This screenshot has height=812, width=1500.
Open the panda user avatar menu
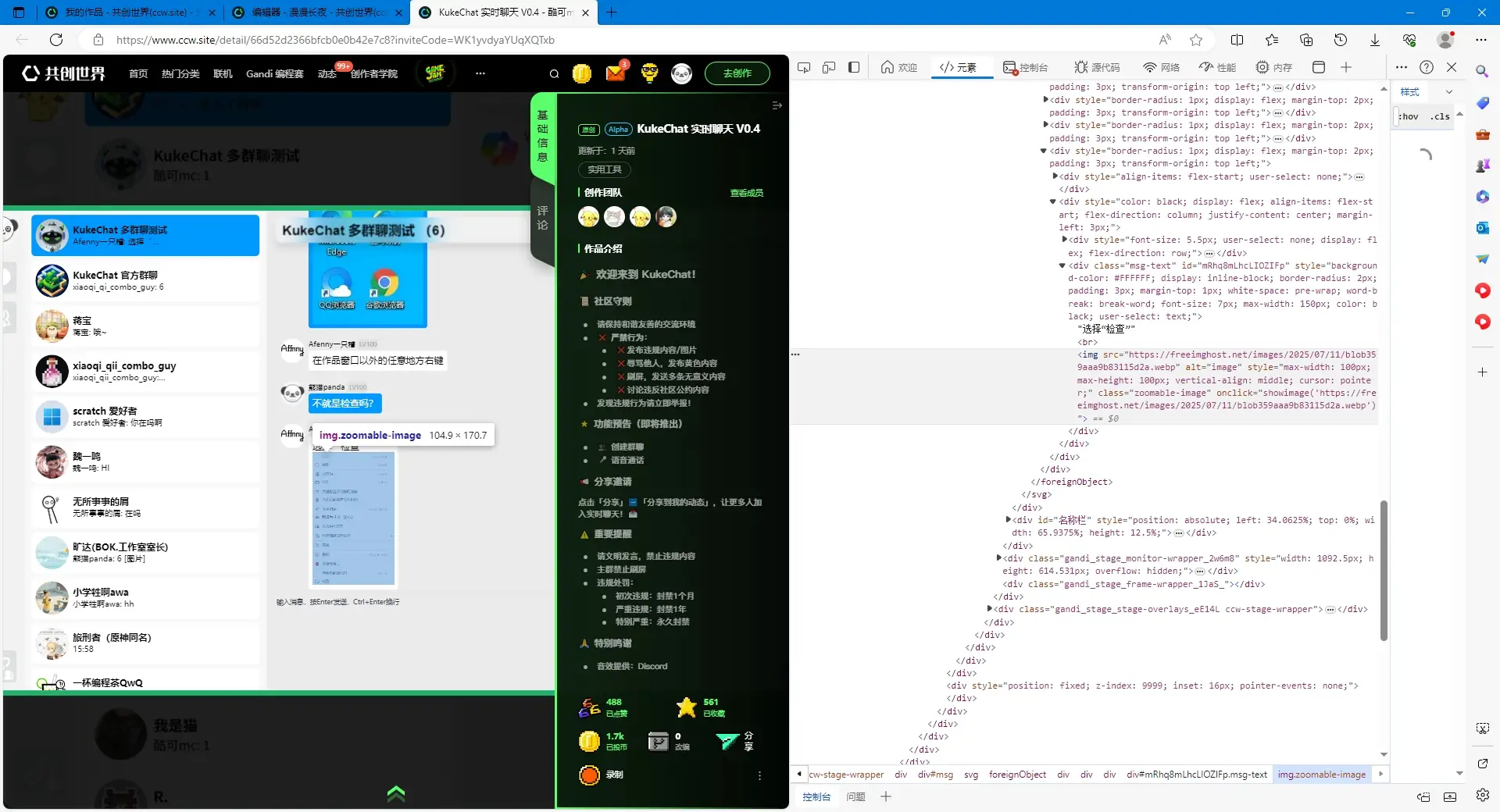pos(681,73)
